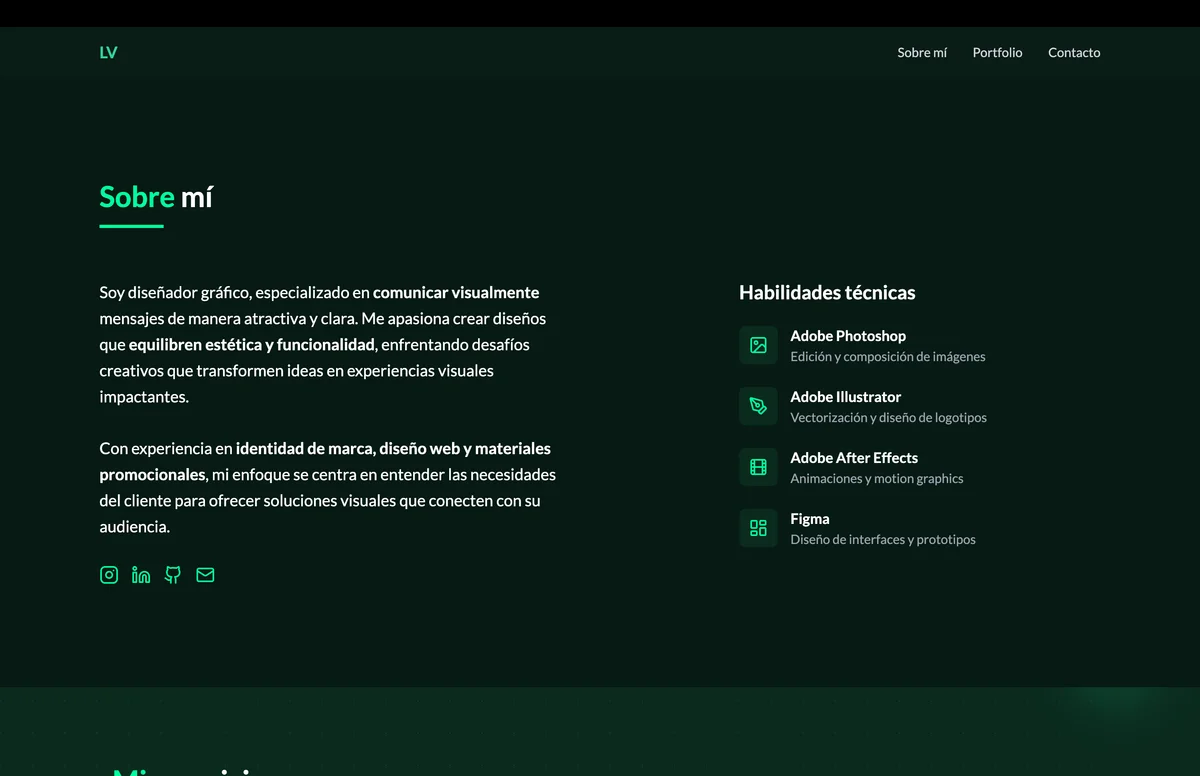Click the layout grid icon beside Figma
Viewport: 1200px width, 776px height.
pos(758,528)
